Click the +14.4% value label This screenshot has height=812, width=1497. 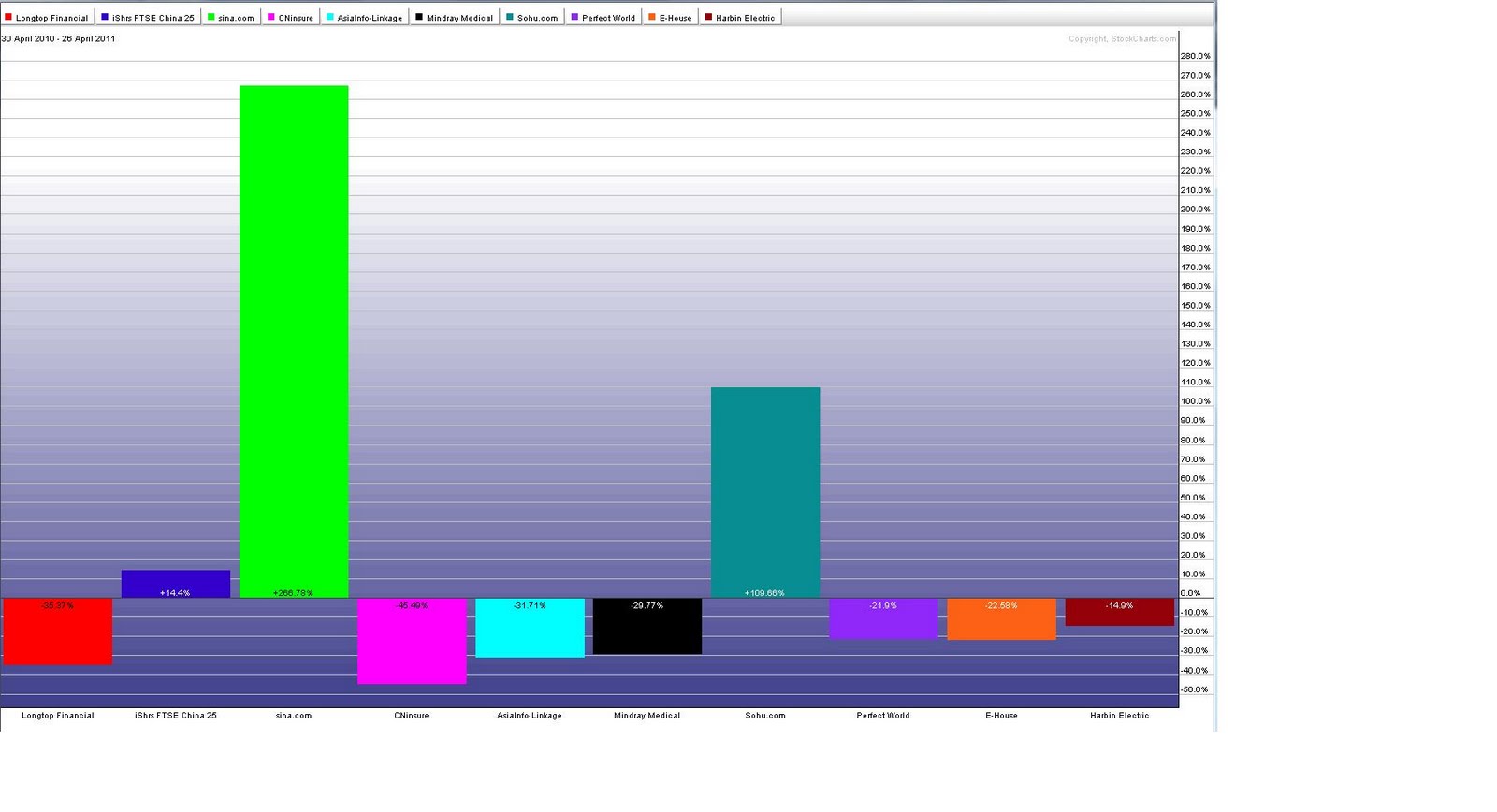tap(175, 593)
